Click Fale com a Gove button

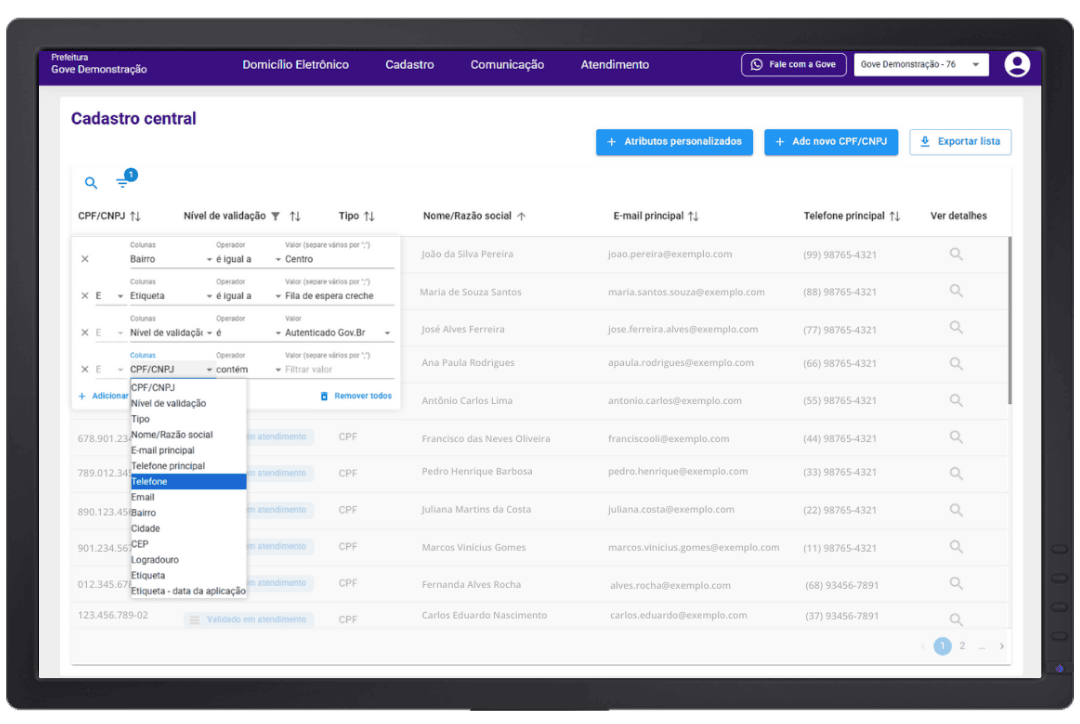click(793, 65)
